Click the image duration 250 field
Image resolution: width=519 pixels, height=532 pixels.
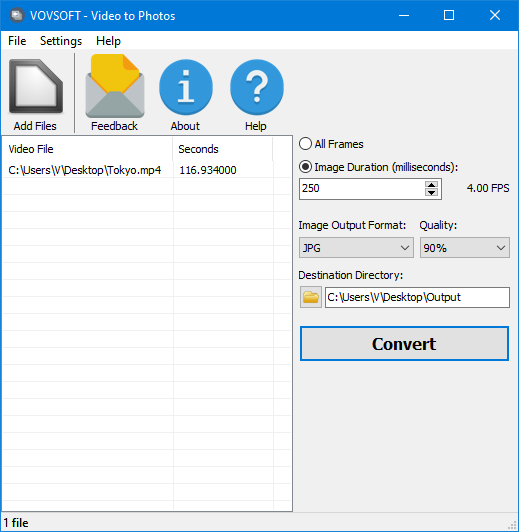tap(362, 189)
